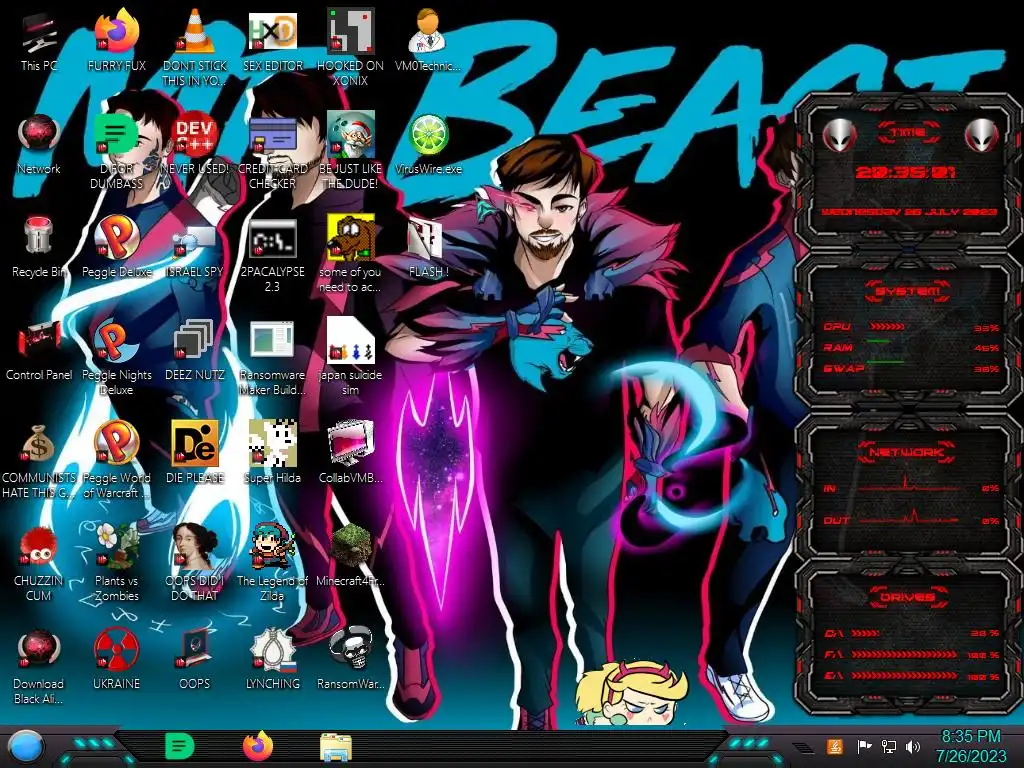Click the Start orb button
The width and height of the screenshot is (1024, 768).
pyautogui.click(x=25, y=747)
